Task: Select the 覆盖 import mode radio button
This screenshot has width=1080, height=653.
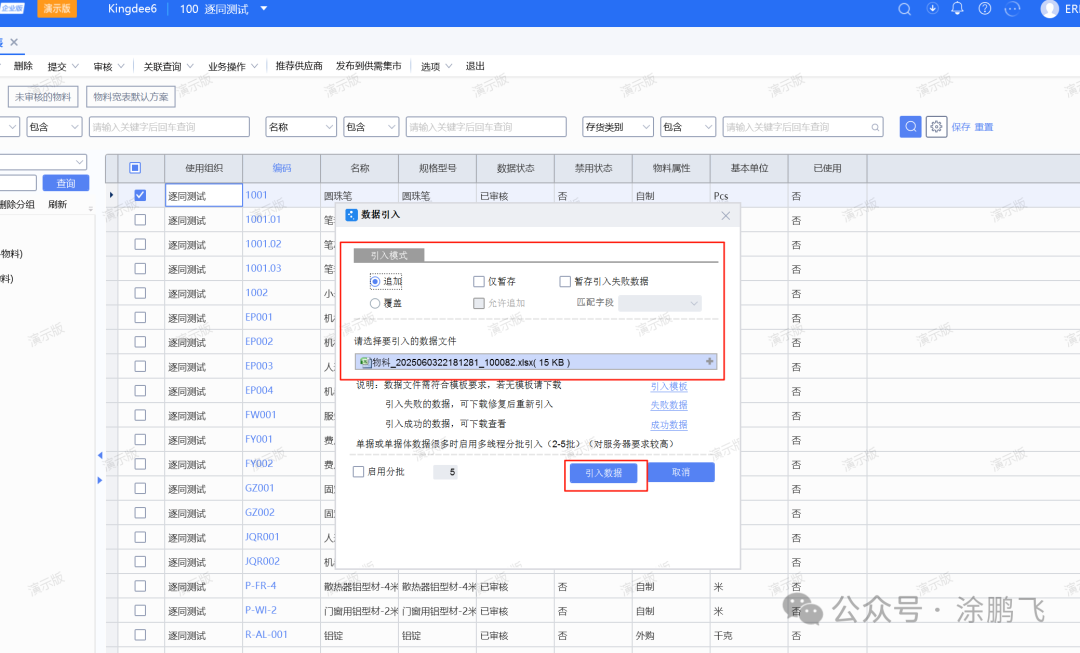Action: pos(375,303)
